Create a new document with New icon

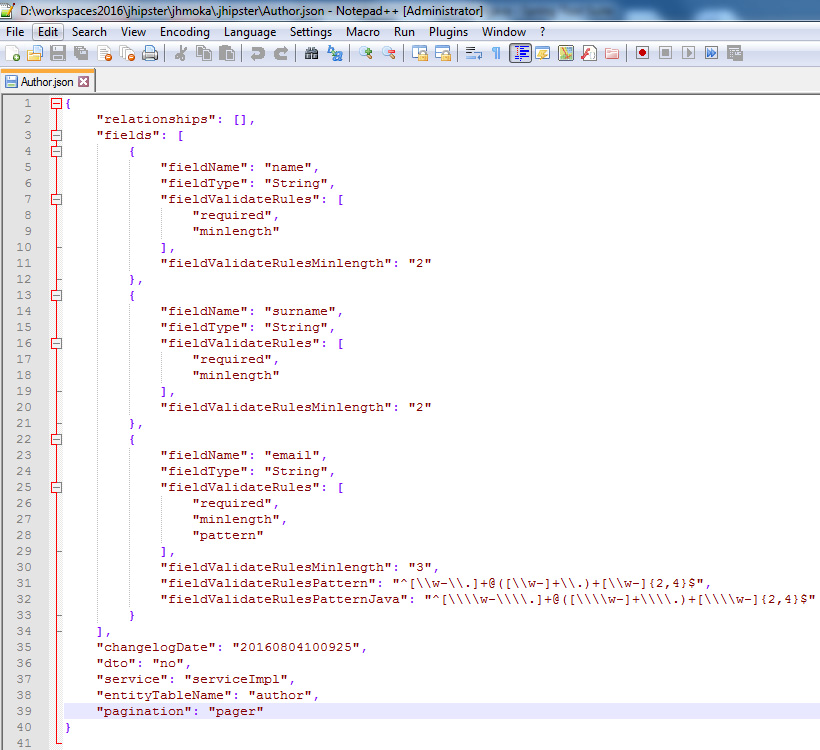(13, 53)
